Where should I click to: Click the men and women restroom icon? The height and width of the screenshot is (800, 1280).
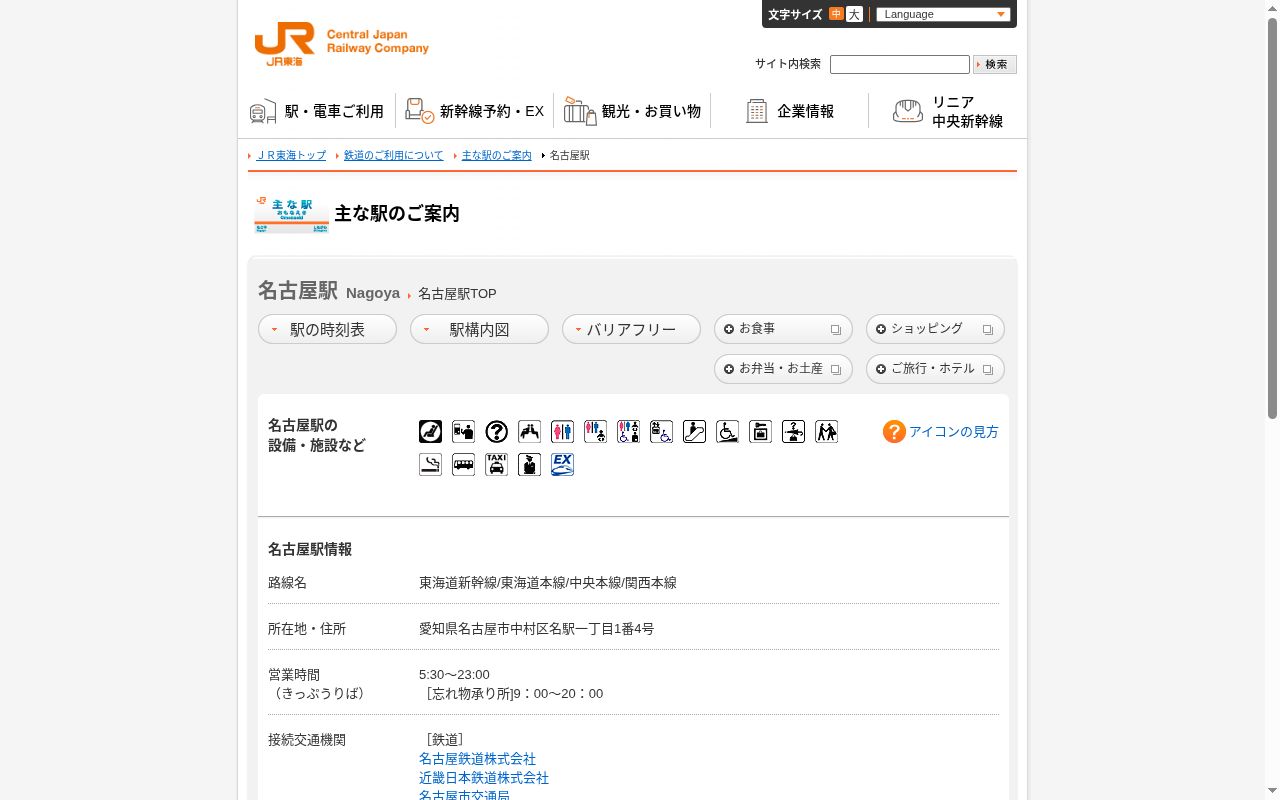pyautogui.click(x=562, y=432)
